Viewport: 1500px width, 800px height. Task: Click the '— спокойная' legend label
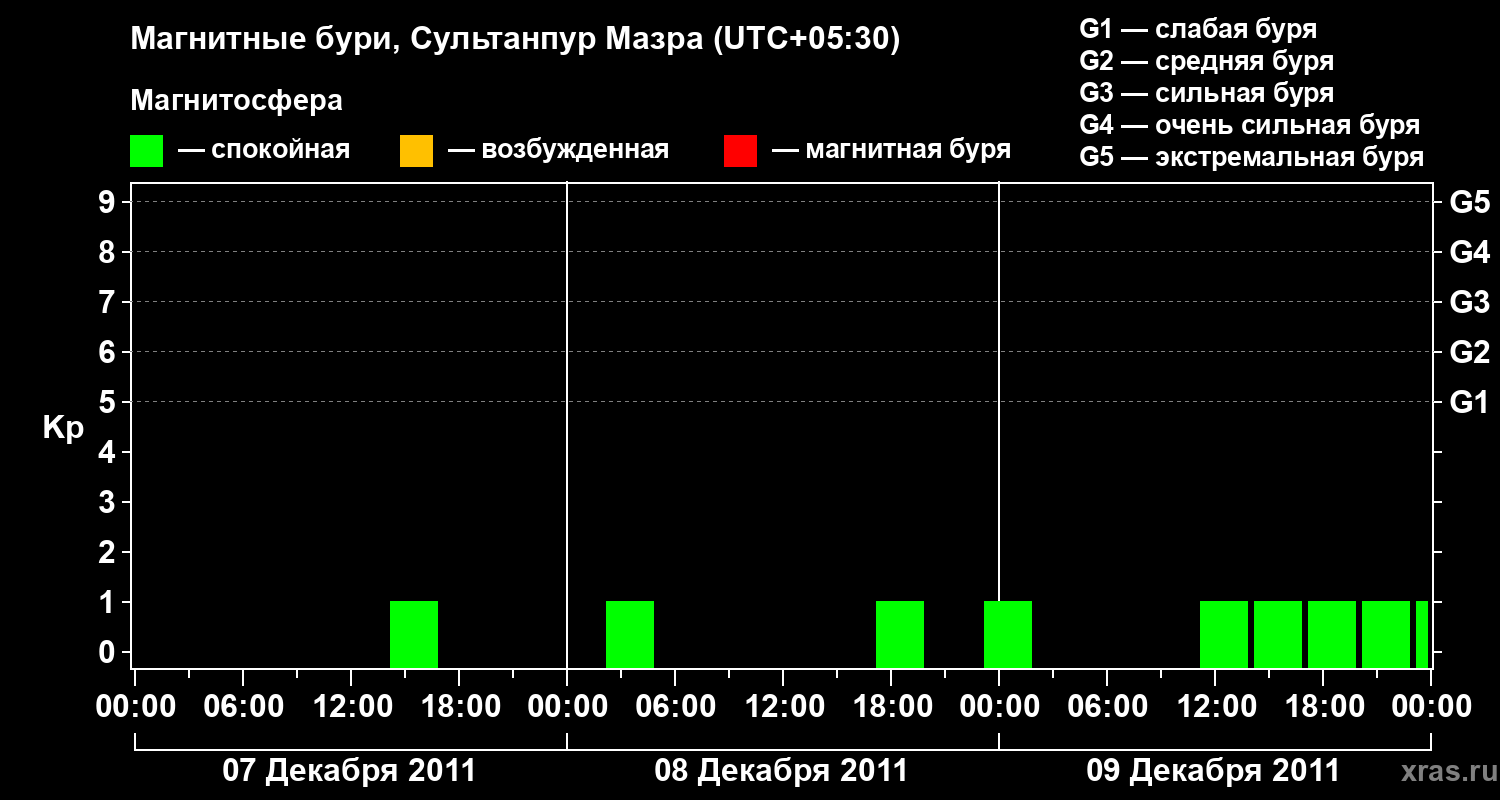(x=264, y=150)
